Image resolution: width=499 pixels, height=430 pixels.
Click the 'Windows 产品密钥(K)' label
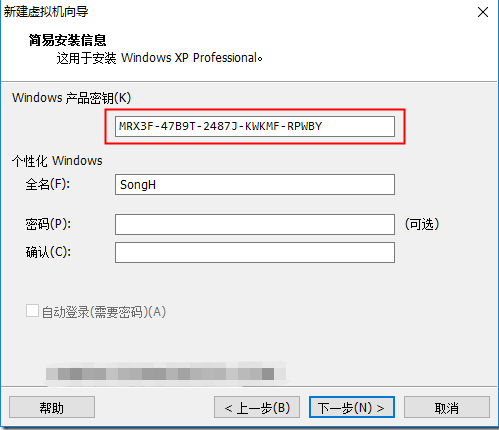click(x=72, y=98)
